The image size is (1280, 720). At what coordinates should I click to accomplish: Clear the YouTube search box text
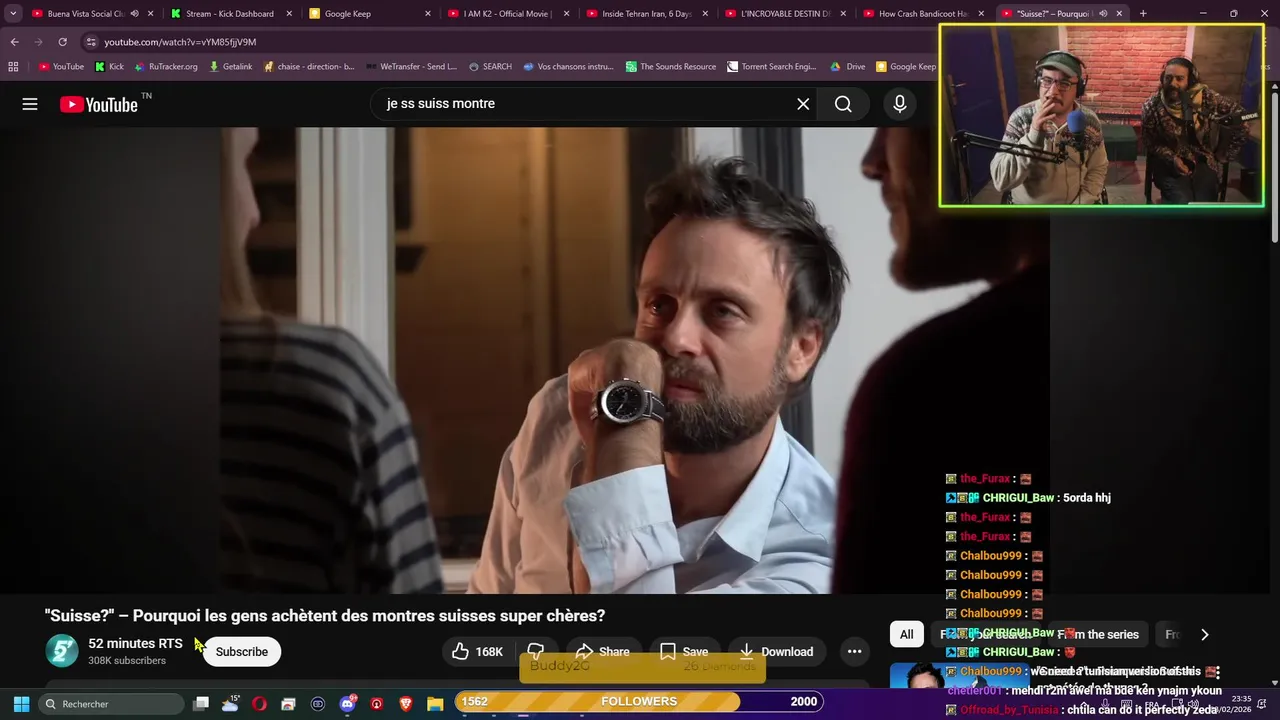pos(803,104)
